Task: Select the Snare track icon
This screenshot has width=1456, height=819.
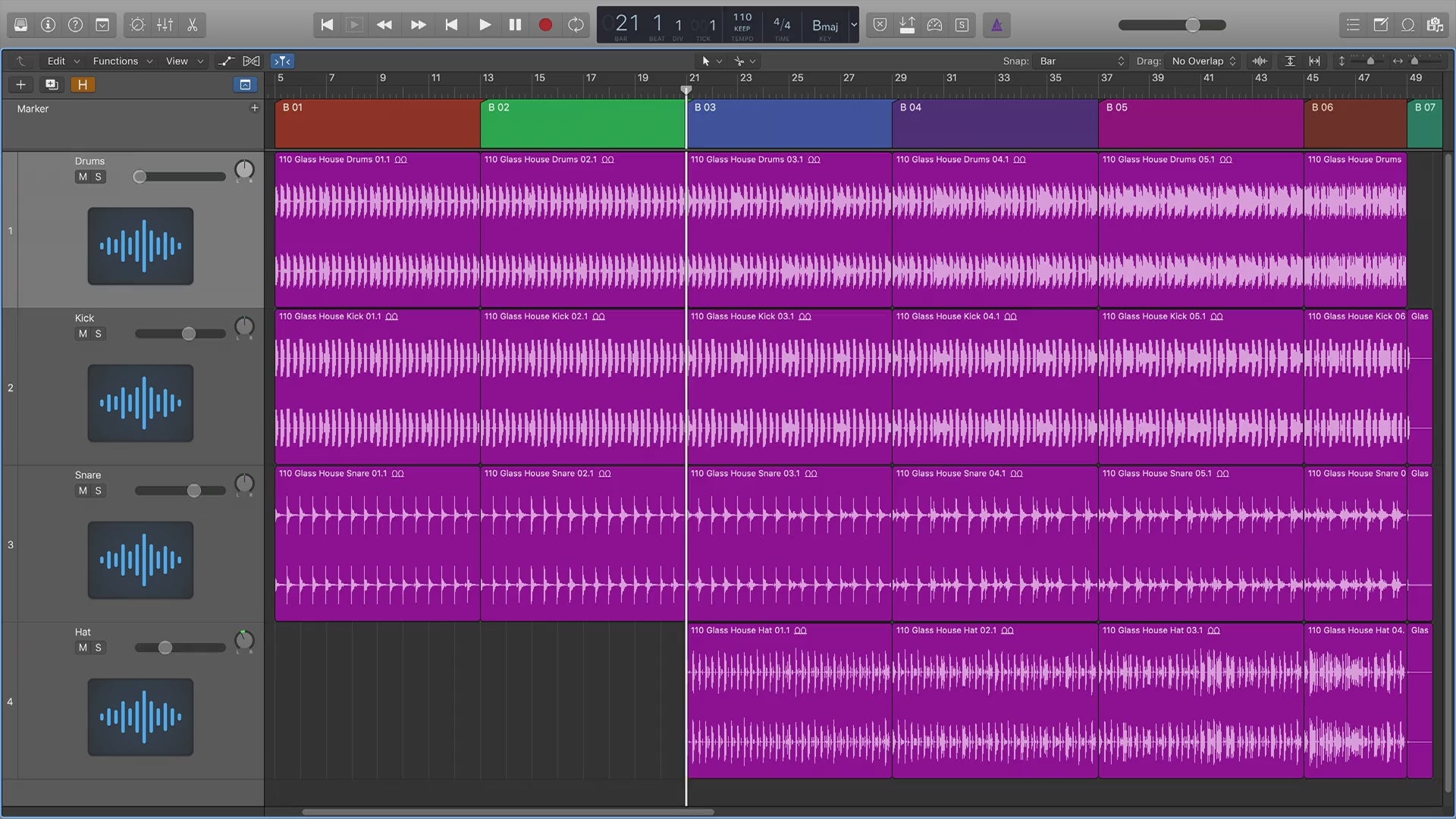Action: [x=140, y=560]
